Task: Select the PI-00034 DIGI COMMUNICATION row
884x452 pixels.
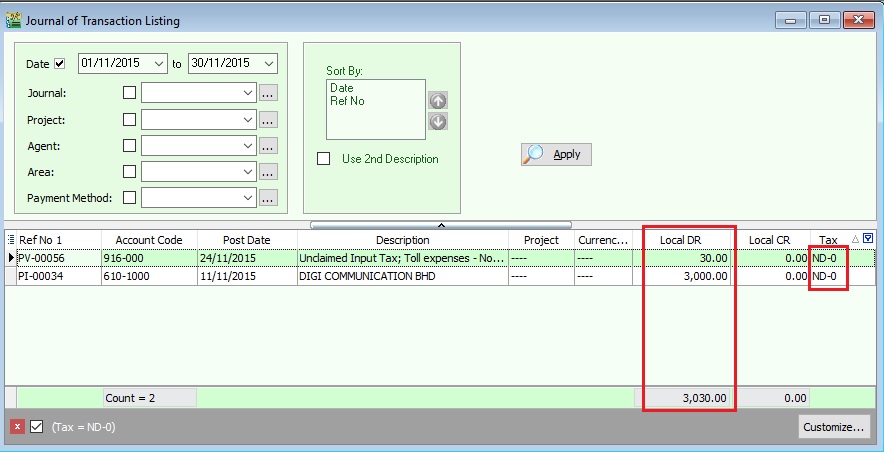Action: [x=400, y=276]
